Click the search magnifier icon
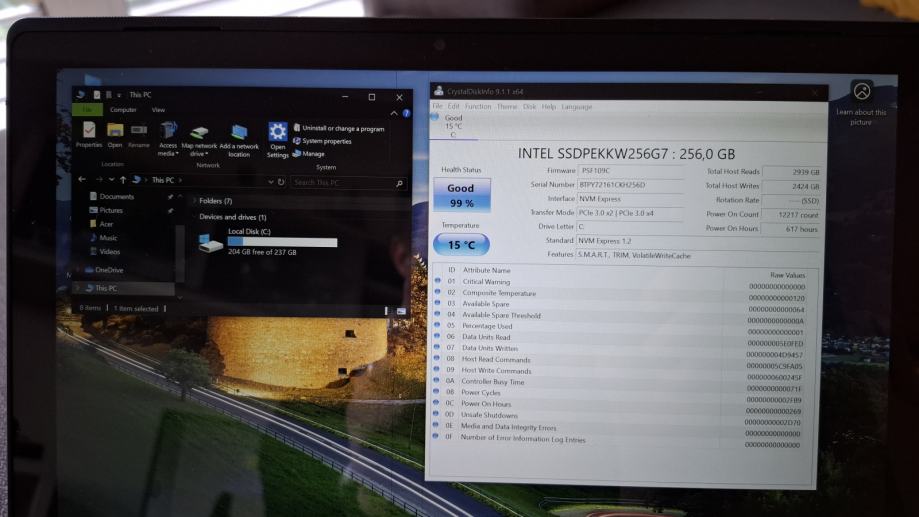Viewport: 919px width, 517px height. click(400, 183)
